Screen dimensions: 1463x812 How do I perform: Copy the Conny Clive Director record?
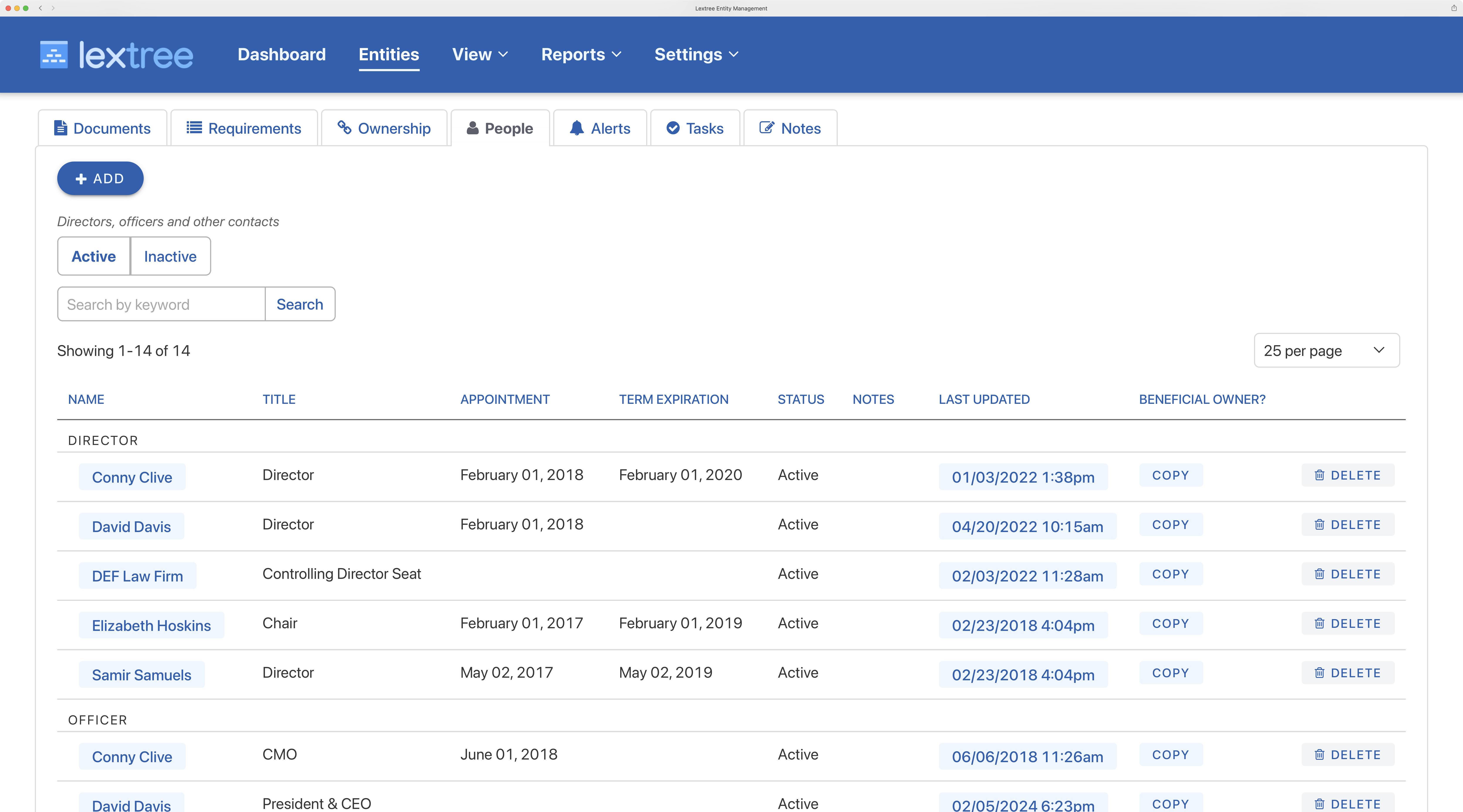(x=1171, y=475)
